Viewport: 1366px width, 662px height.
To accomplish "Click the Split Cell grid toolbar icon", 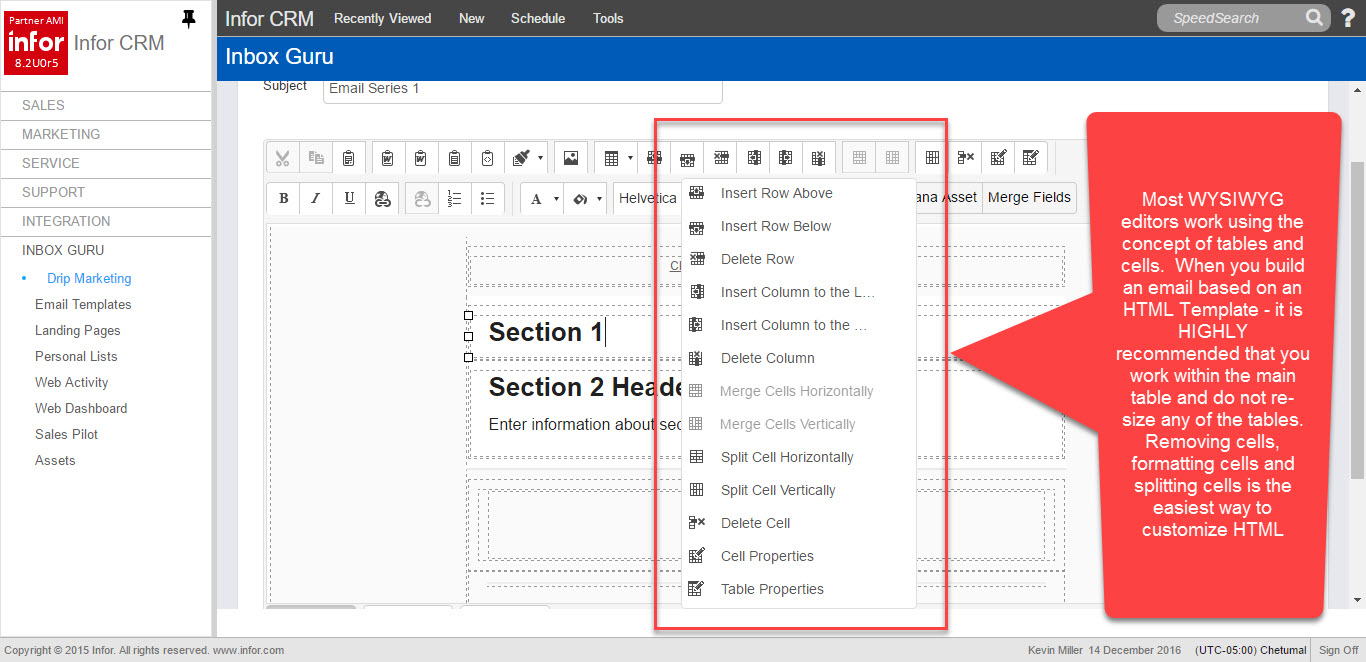I will pos(932,158).
